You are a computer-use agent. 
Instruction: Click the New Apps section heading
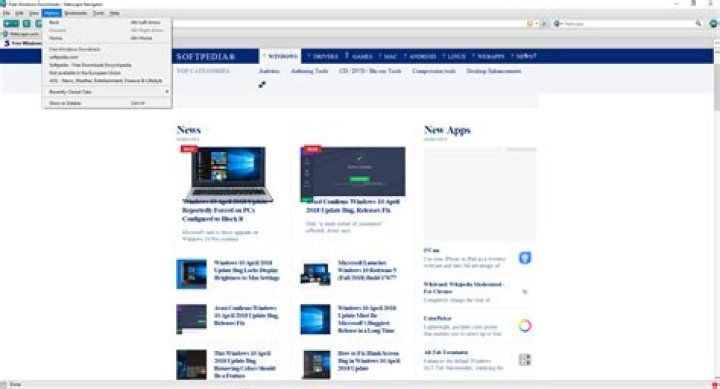click(x=447, y=130)
